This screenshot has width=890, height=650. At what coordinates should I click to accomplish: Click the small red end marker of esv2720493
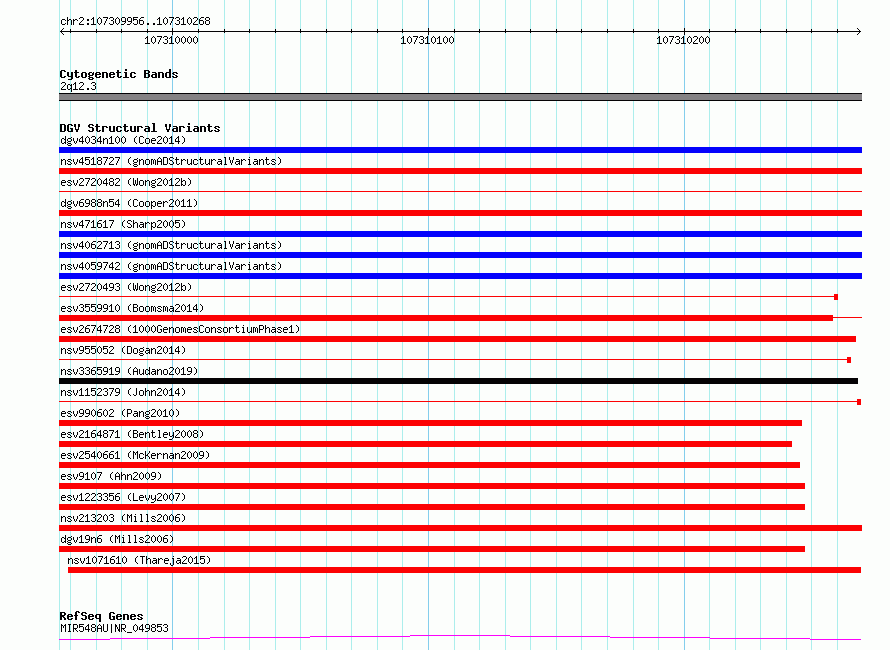[x=836, y=297]
